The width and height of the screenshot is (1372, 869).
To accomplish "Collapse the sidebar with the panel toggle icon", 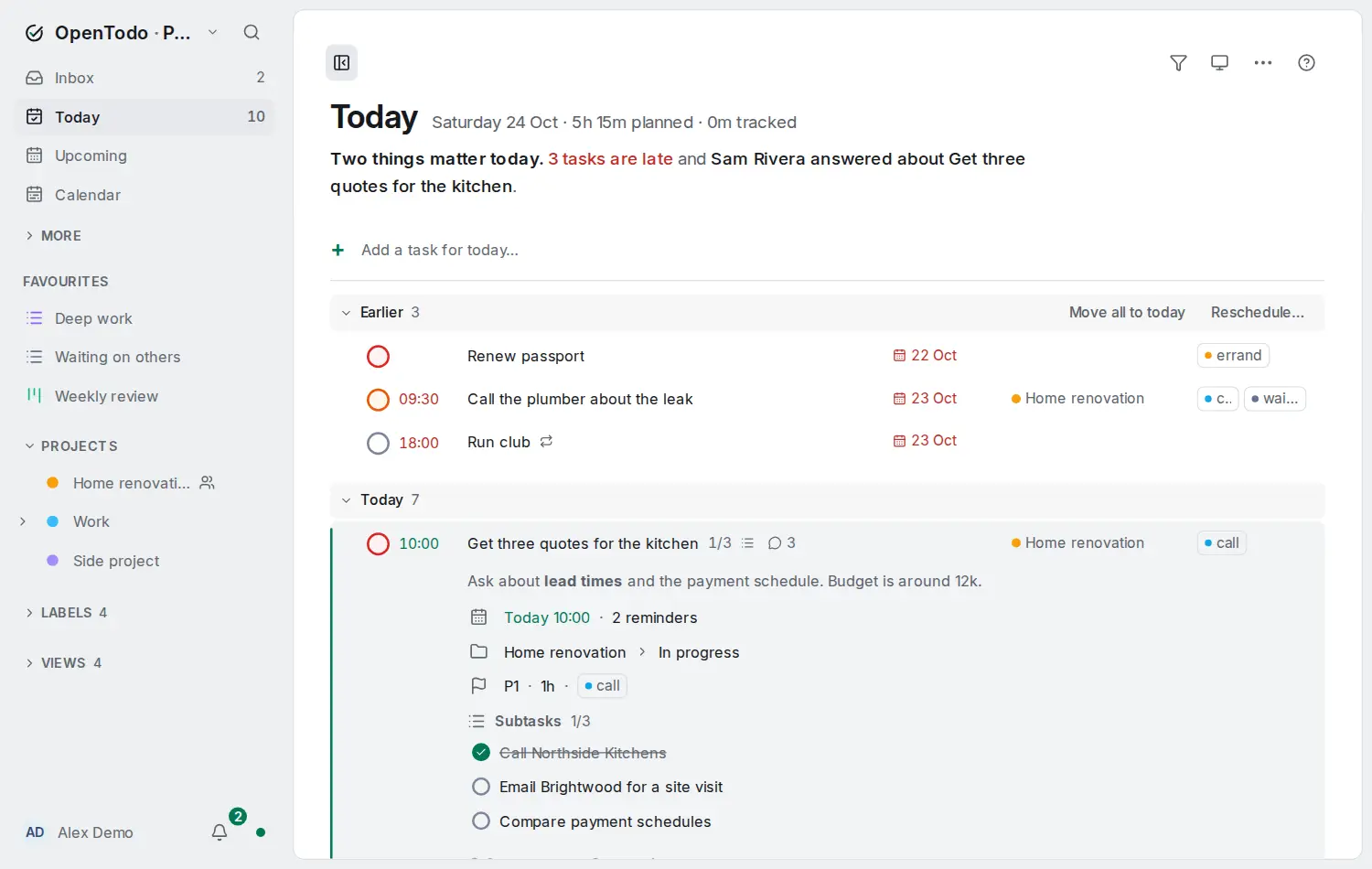I will coord(342,63).
